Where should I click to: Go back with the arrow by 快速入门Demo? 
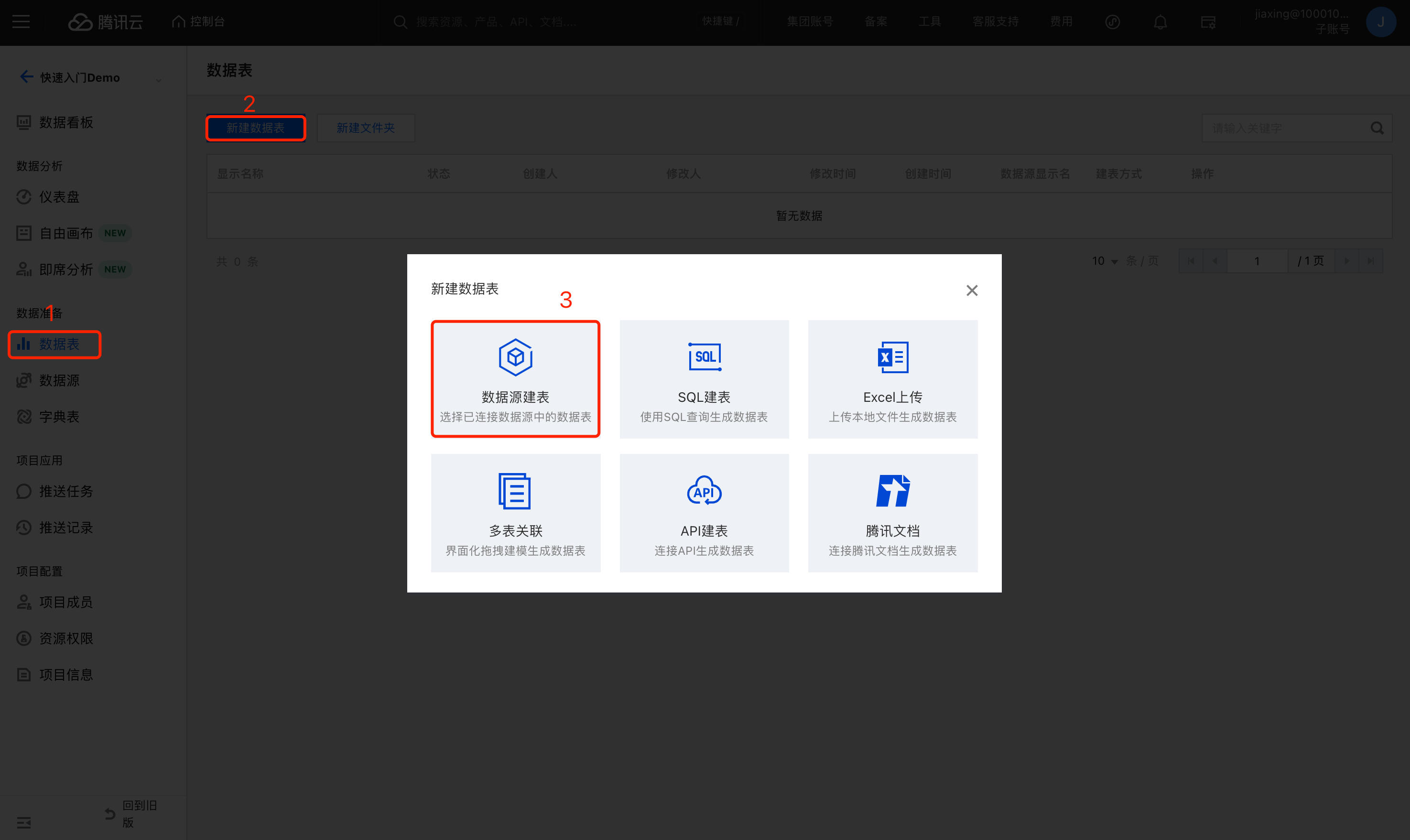pos(26,76)
